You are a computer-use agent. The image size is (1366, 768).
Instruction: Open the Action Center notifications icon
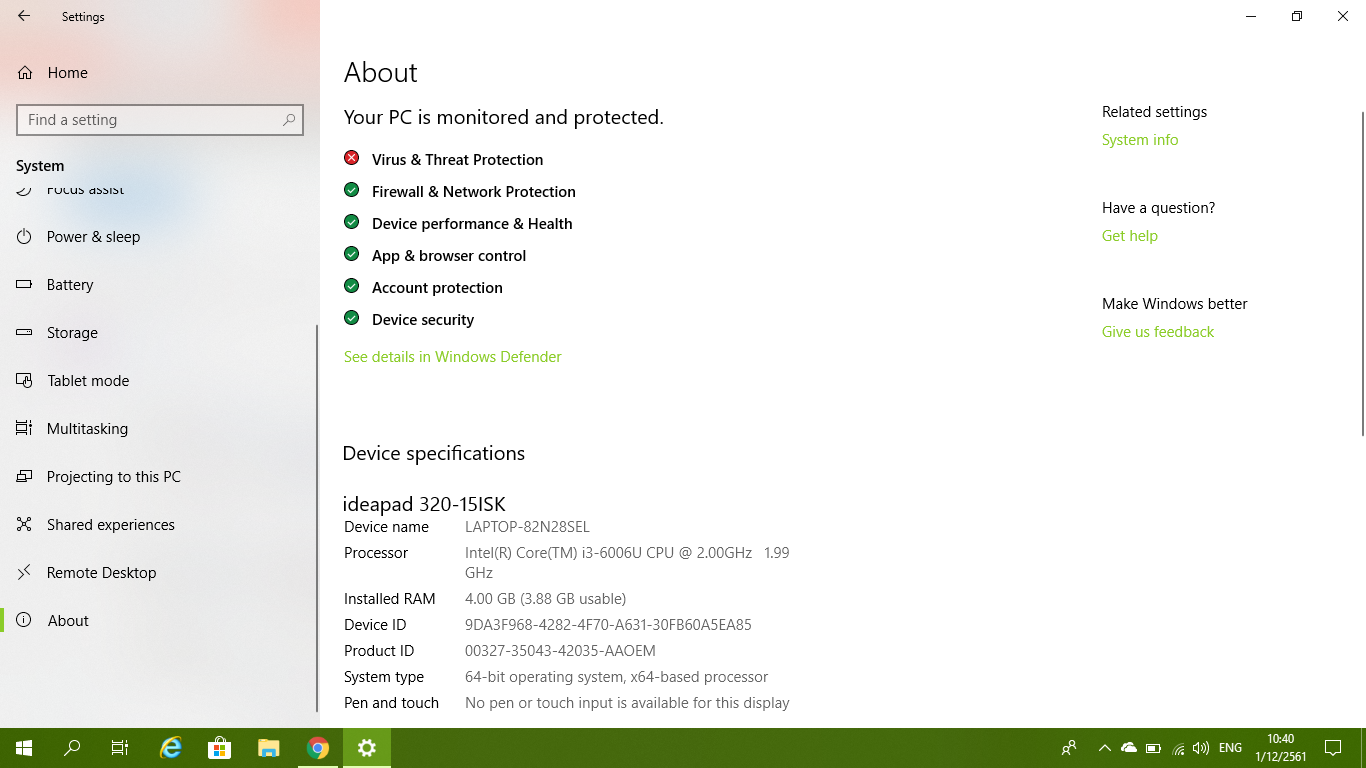[1332, 747]
